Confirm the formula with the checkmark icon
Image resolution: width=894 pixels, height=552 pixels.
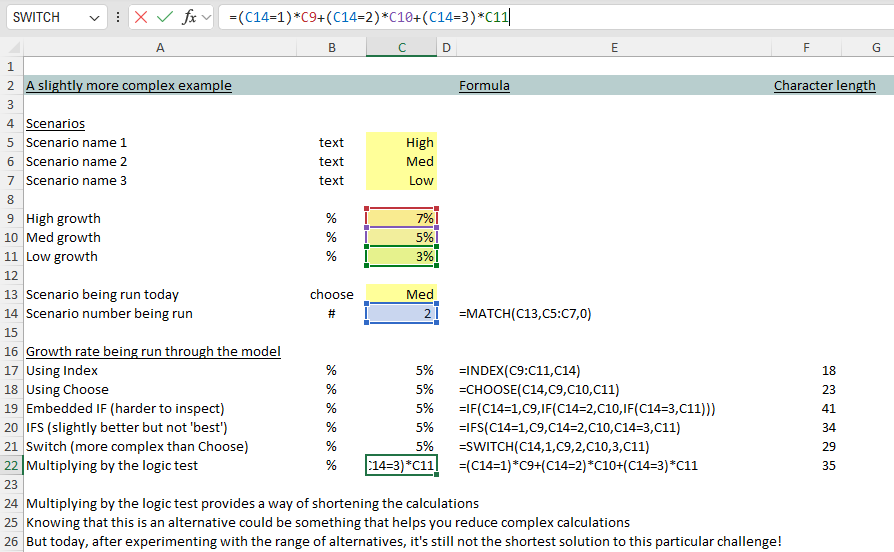[165, 18]
